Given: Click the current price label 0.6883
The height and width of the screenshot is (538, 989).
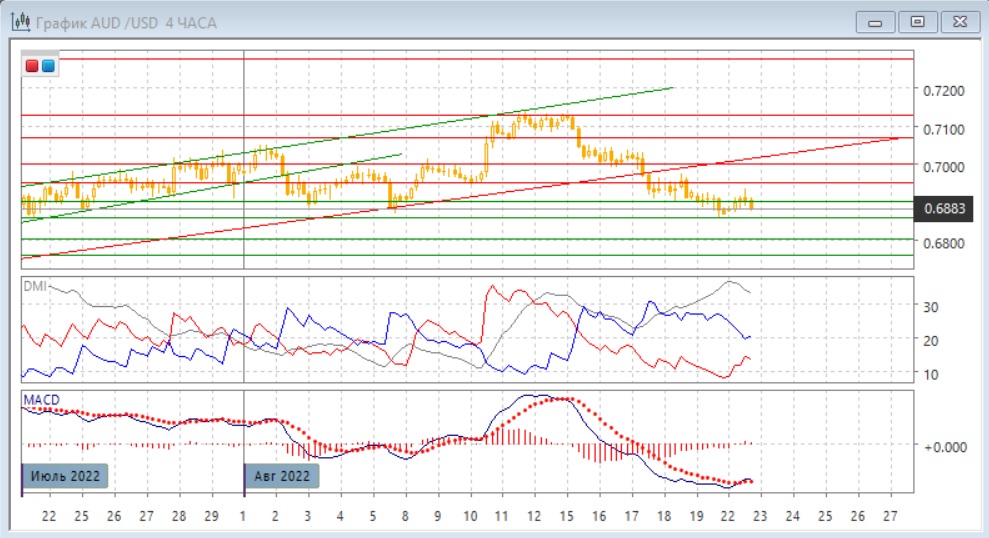Looking at the screenshot, I should click(x=944, y=208).
